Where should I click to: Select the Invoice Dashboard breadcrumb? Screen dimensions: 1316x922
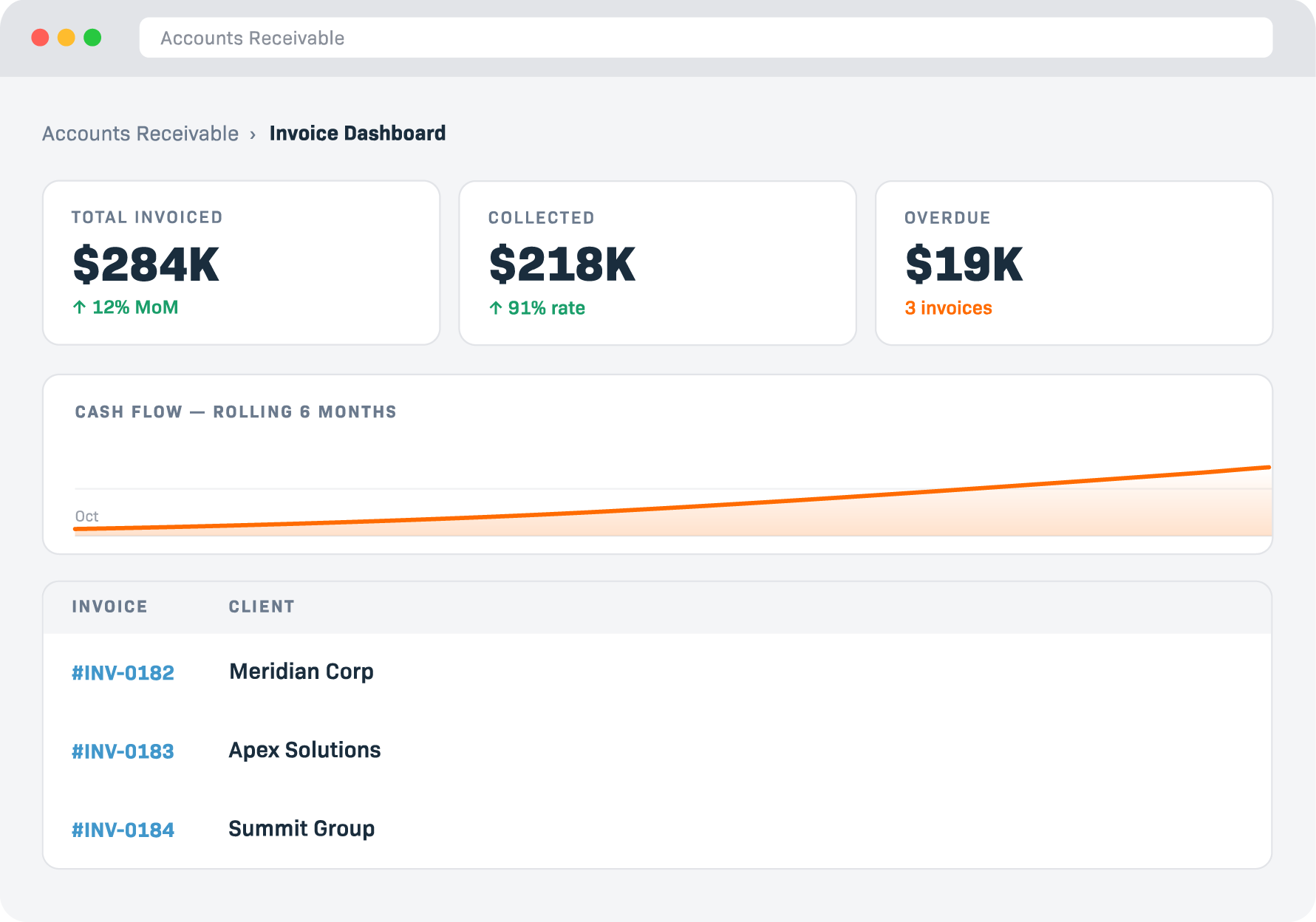[358, 134]
